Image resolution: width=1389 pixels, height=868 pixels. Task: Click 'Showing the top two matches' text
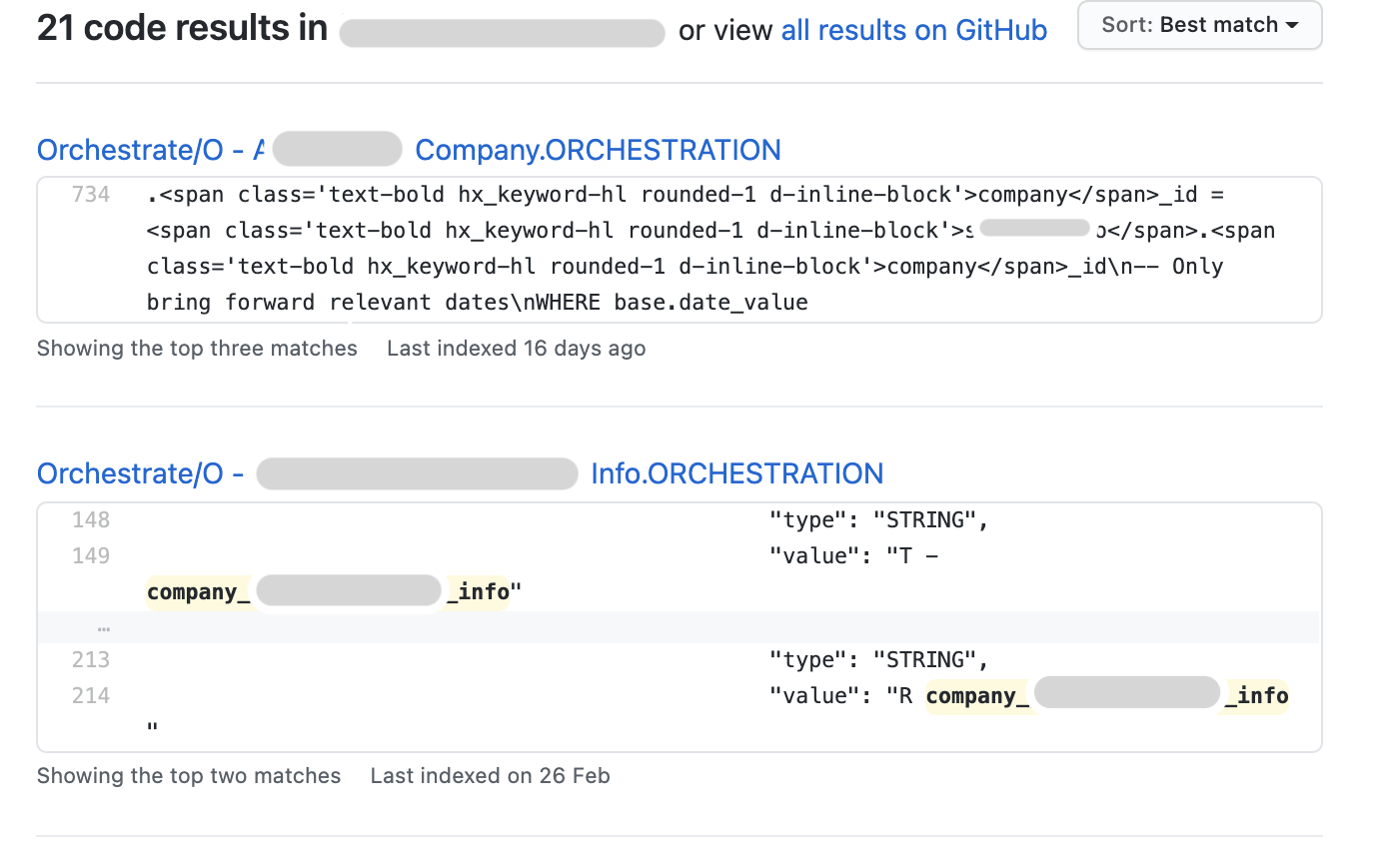point(189,776)
